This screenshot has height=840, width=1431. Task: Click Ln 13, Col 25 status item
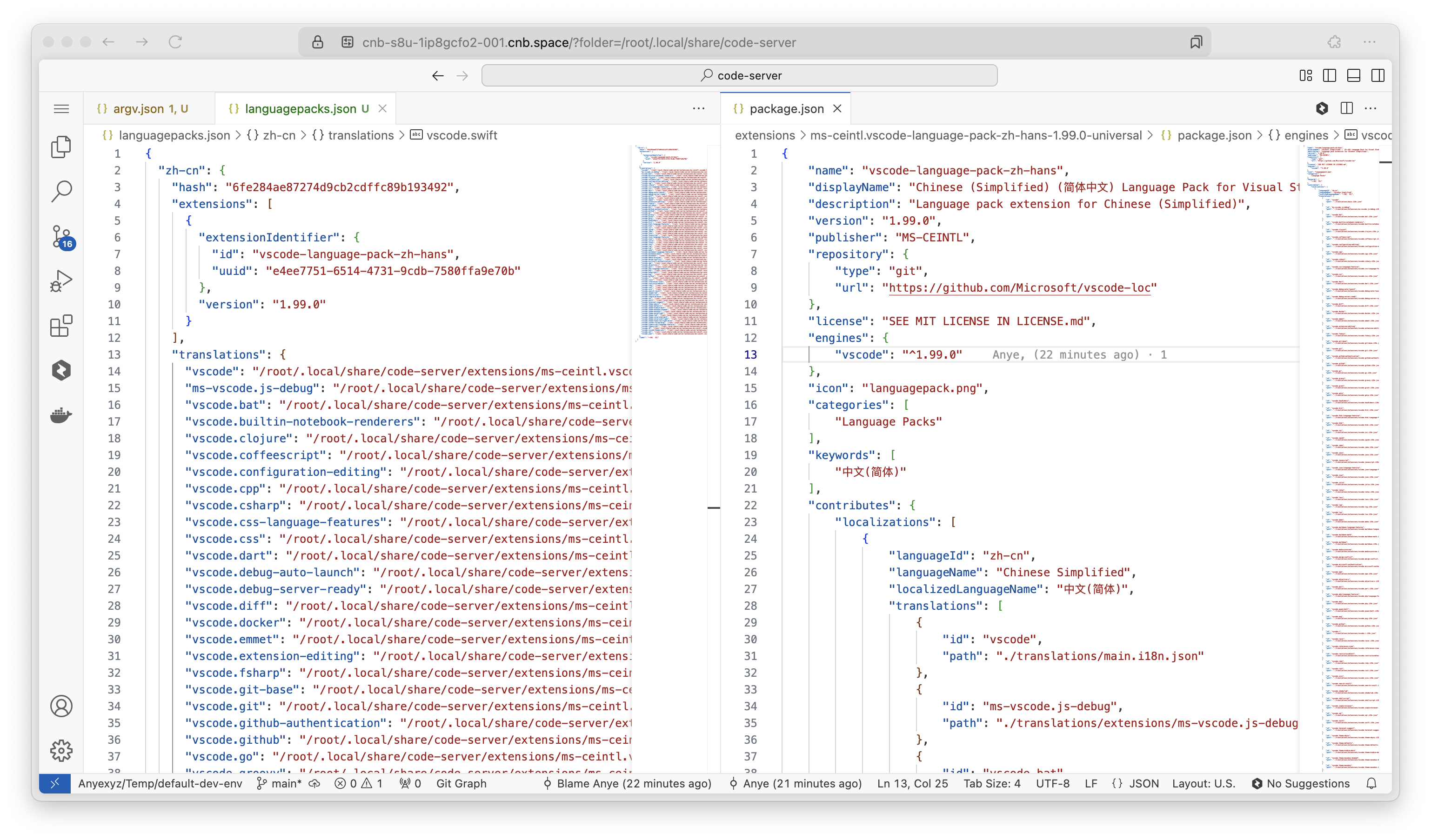[x=913, y=783]
